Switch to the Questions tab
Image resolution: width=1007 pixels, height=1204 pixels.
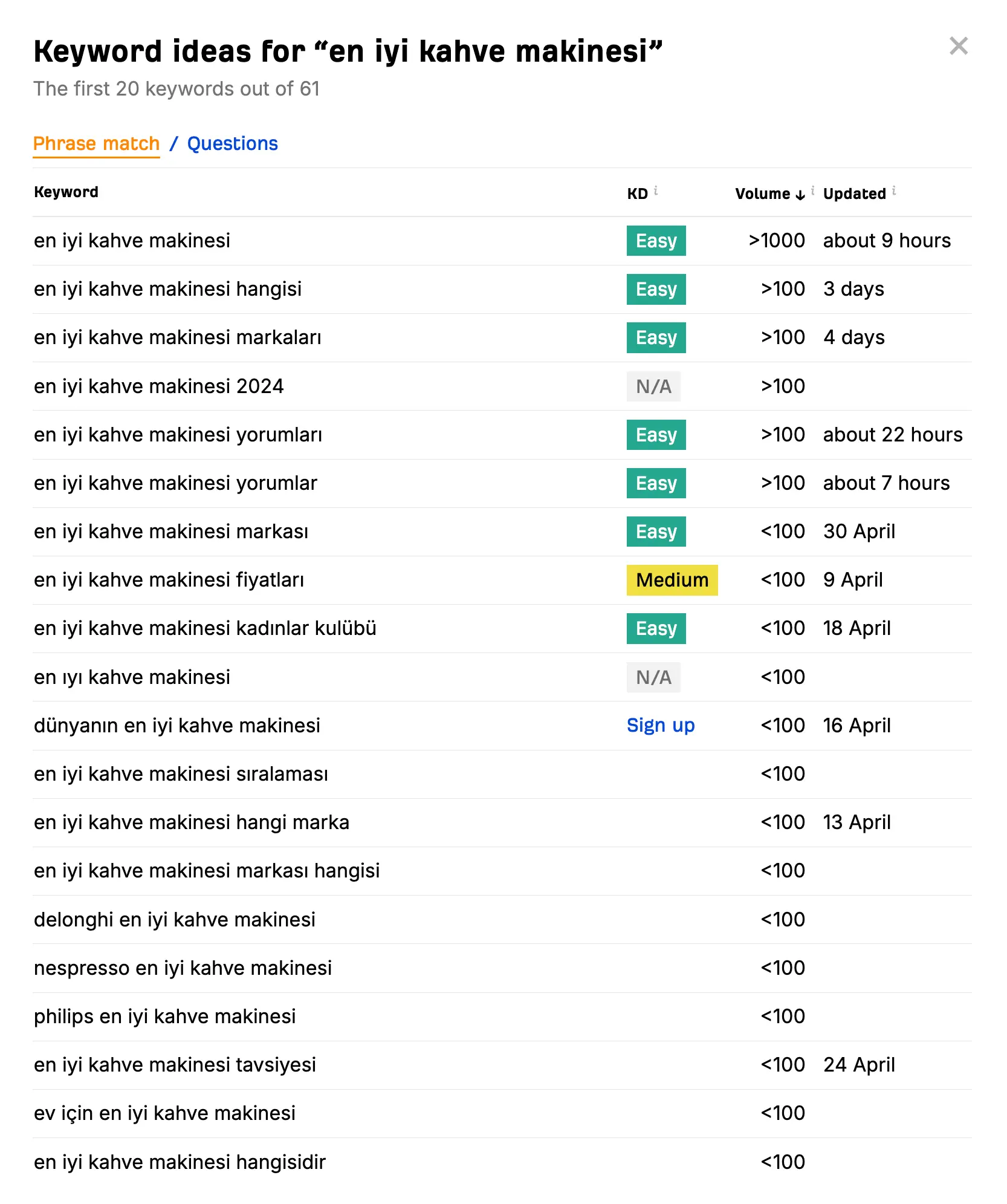pyautogui.click(x=233, y=143)
